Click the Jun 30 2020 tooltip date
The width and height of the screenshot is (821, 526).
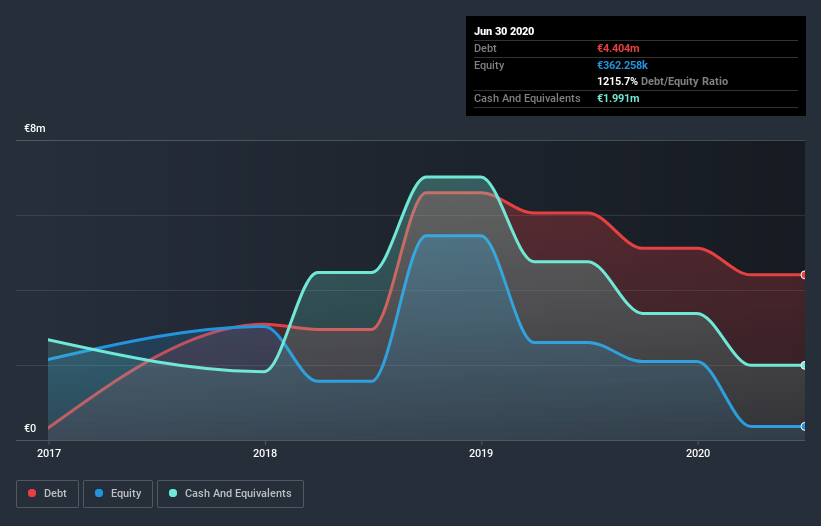click(x=504, y=31)
